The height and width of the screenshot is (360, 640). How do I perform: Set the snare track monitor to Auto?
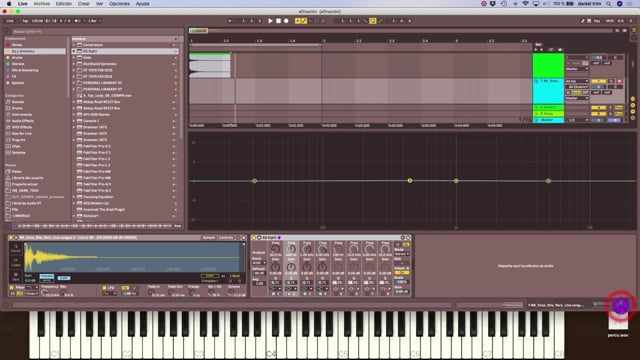[x=577, y=93]
